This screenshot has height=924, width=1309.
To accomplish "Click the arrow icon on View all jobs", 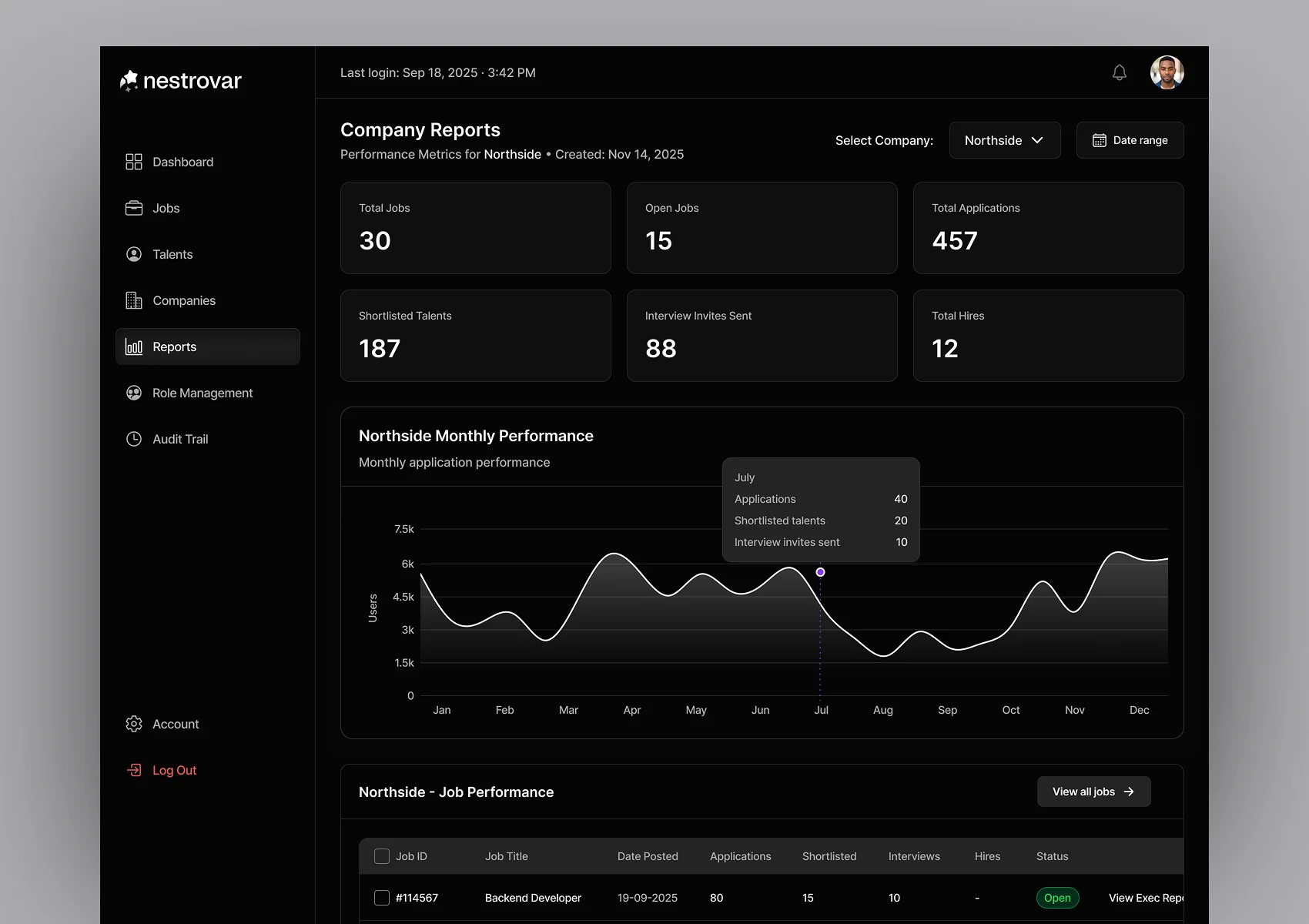I will click(x=1129, y=792).
